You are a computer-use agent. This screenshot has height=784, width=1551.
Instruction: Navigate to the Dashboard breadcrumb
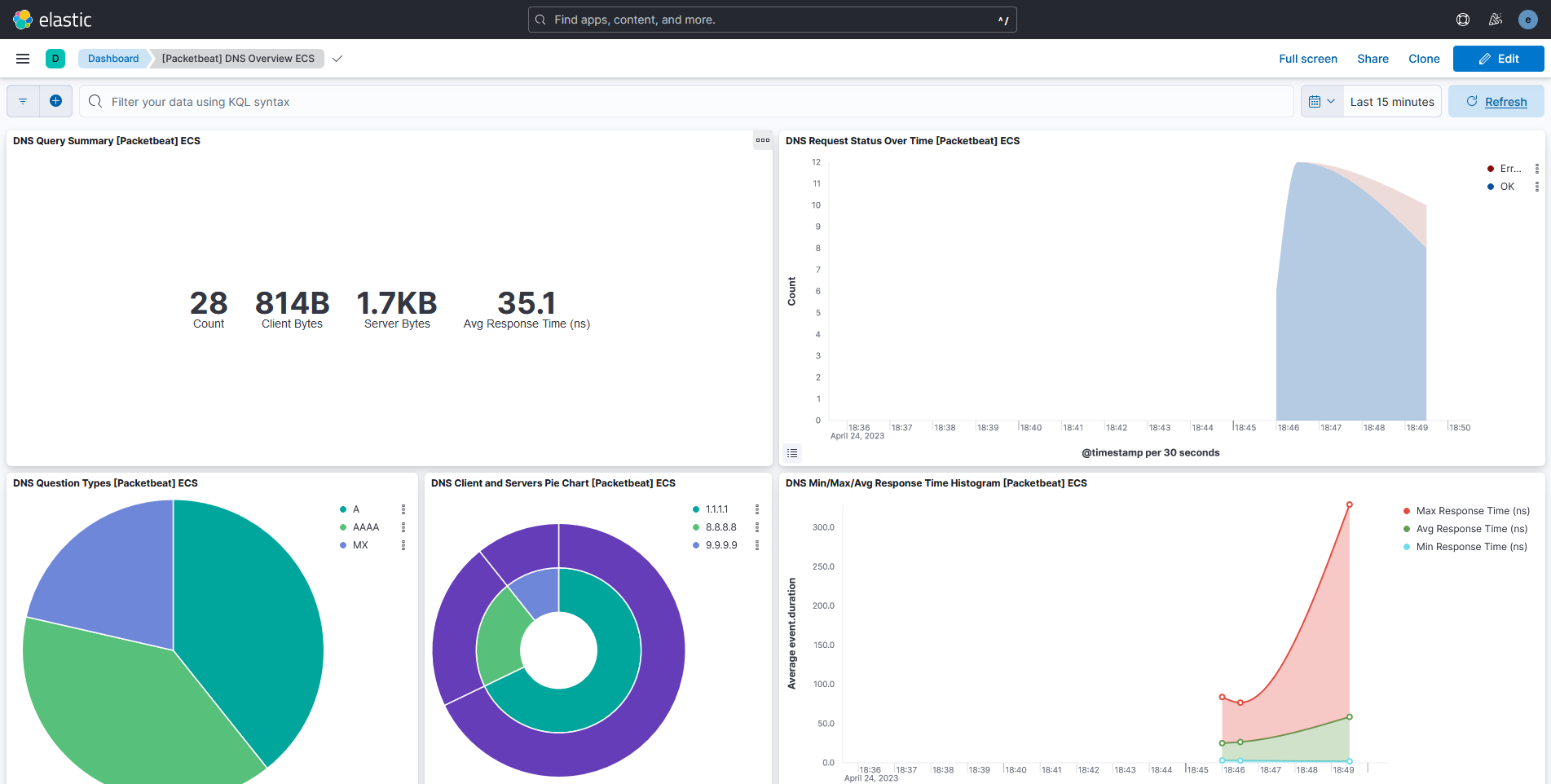112,58
